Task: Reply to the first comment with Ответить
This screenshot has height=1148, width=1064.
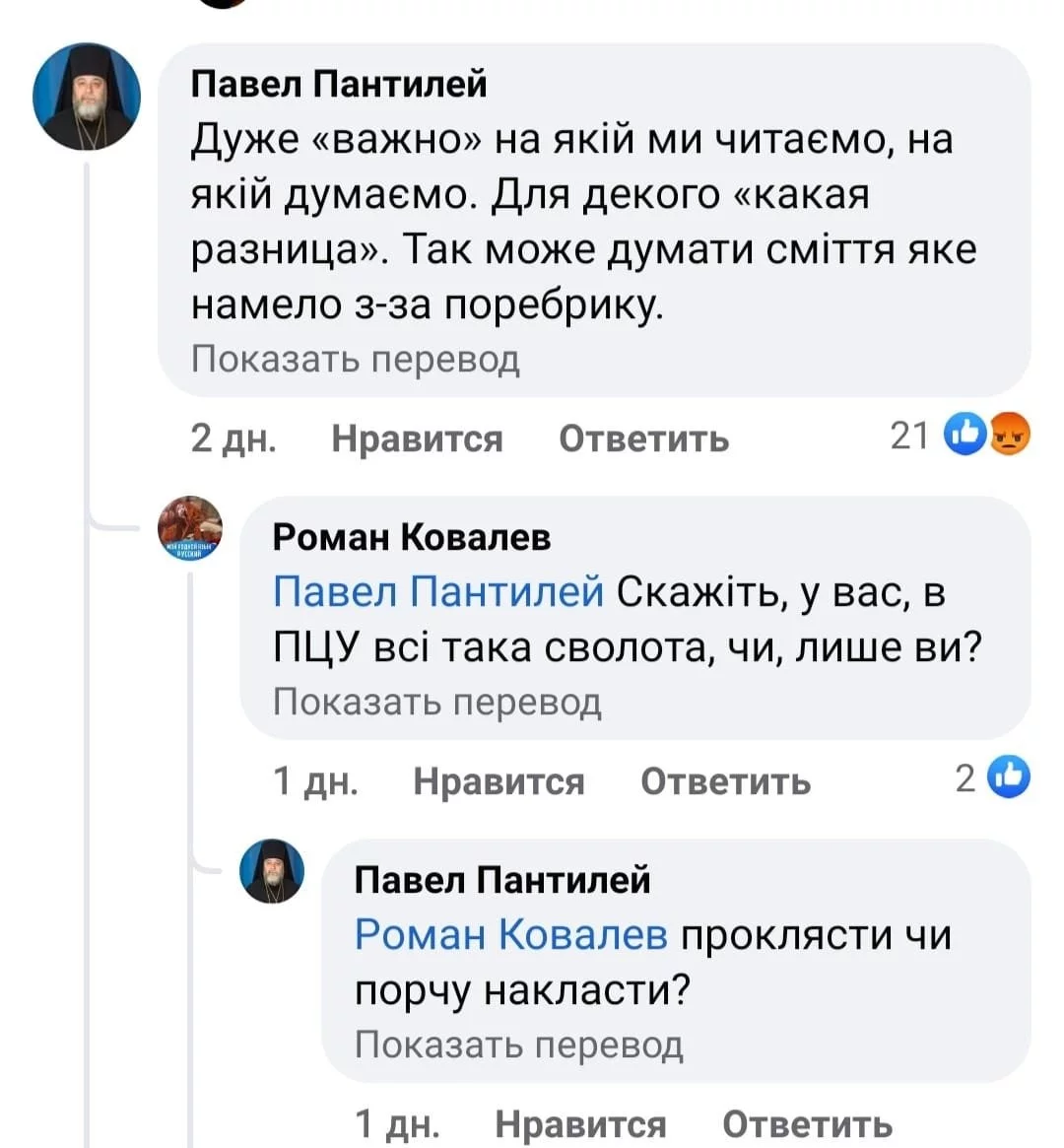Action: tap(643, 438)
